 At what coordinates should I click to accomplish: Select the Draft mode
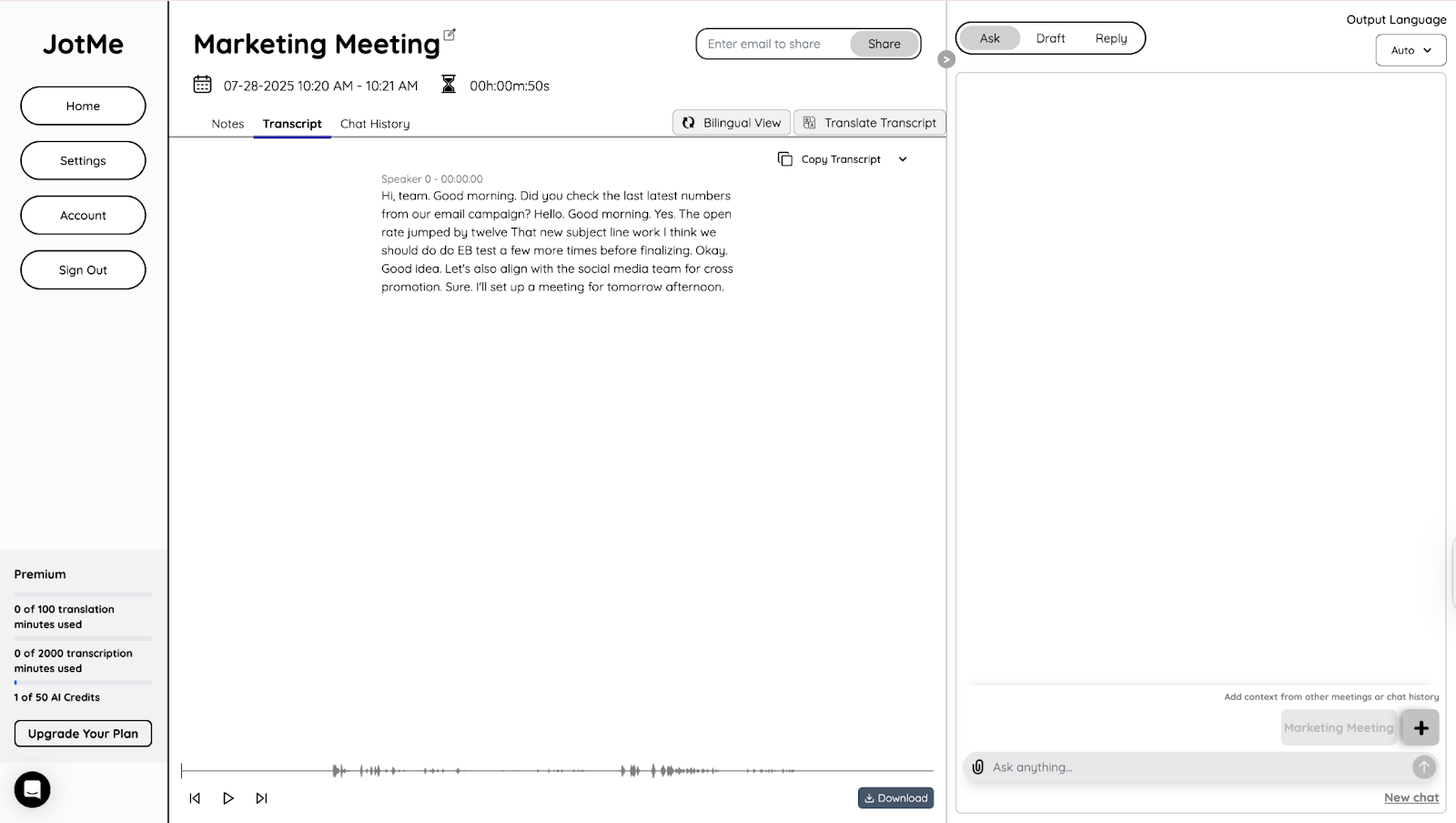tap(1050, 38)
